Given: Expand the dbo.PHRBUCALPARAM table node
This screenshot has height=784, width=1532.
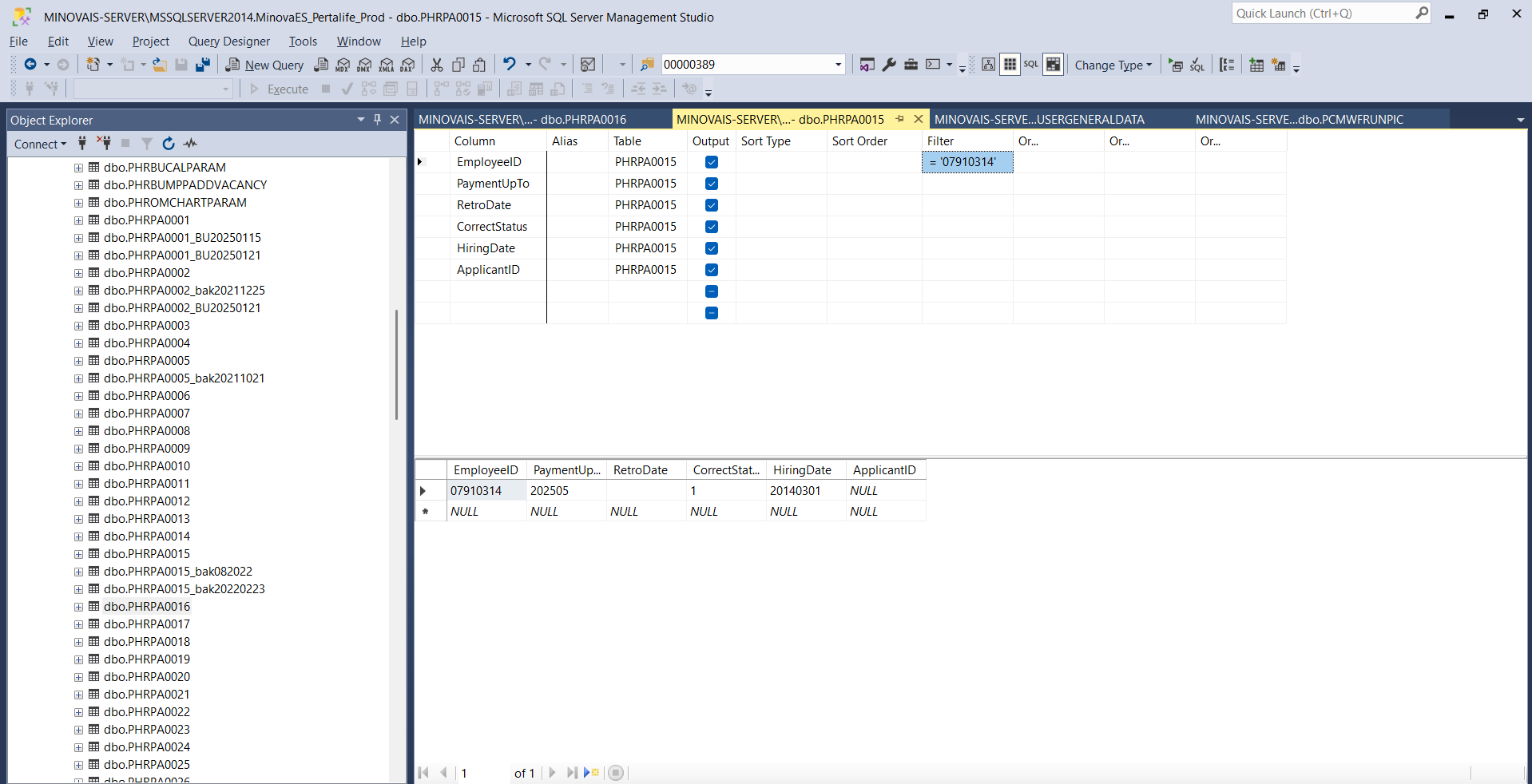Looking at the screenshot, I should (x=78, y=168).
